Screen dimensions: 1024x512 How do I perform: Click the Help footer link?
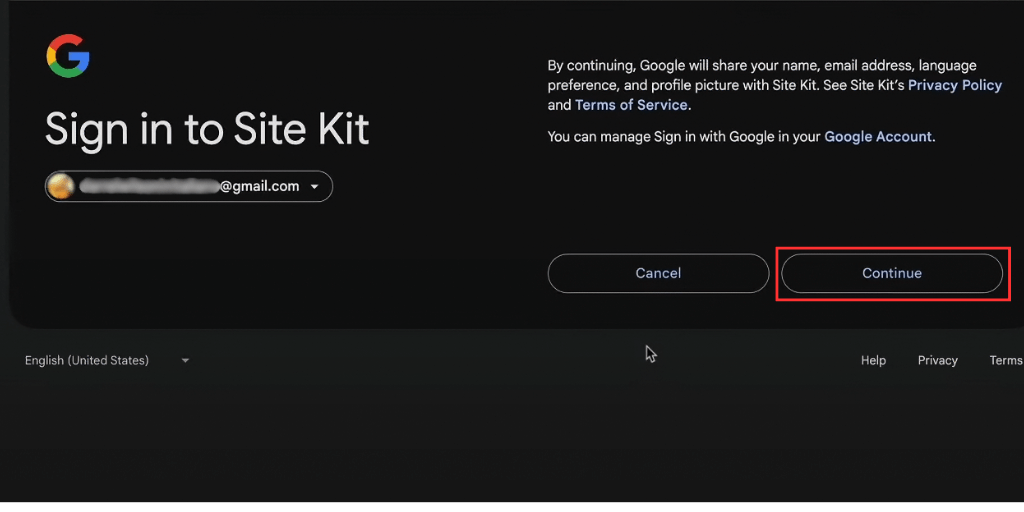tap(873, 360)
